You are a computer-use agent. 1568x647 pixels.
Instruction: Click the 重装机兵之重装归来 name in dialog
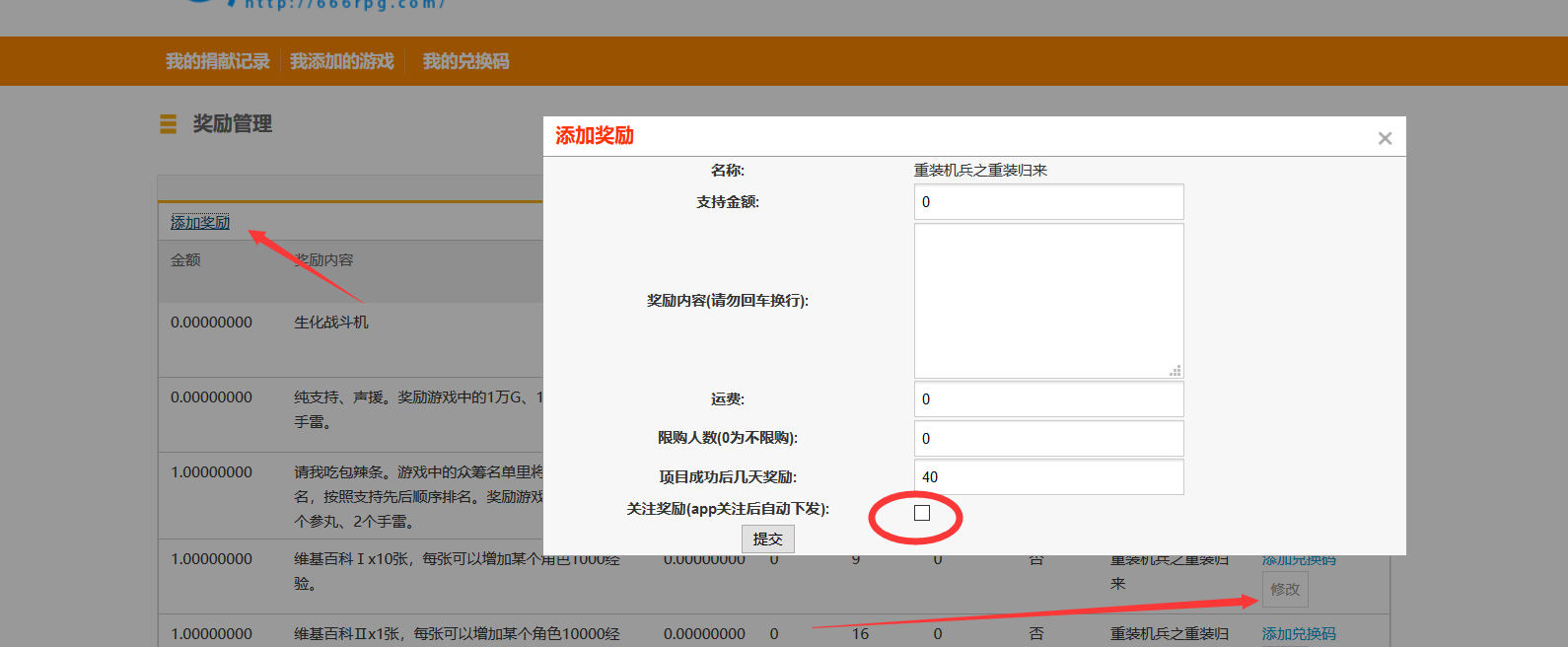980,171
